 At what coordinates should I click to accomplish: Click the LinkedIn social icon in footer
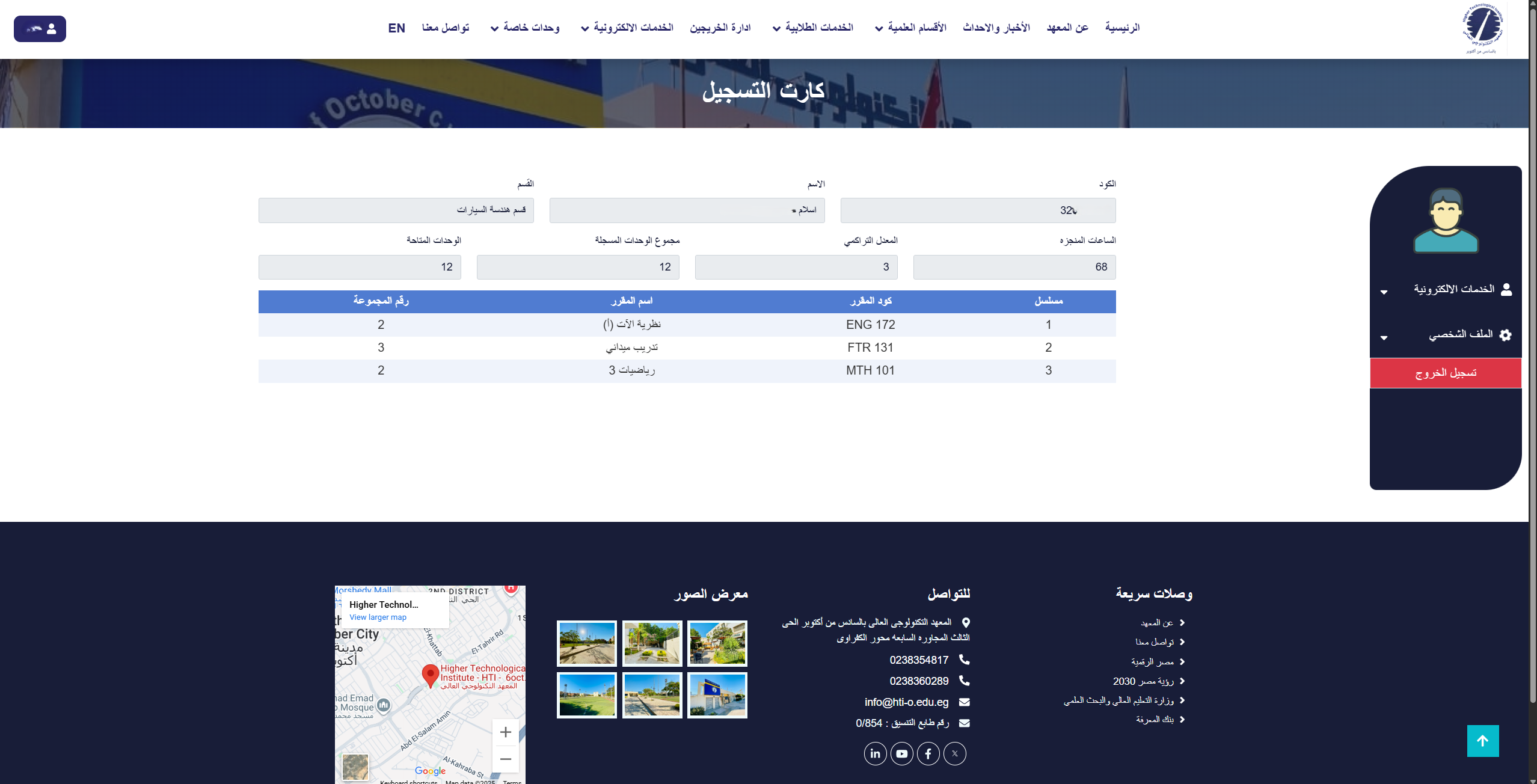pyautogui.click(x=875, y=753)
